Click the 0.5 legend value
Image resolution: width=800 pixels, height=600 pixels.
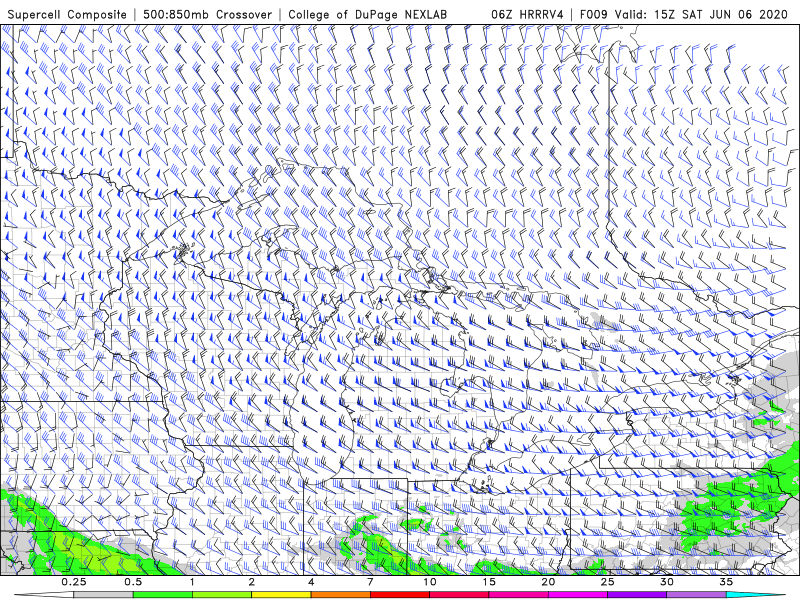pos(133,582)
